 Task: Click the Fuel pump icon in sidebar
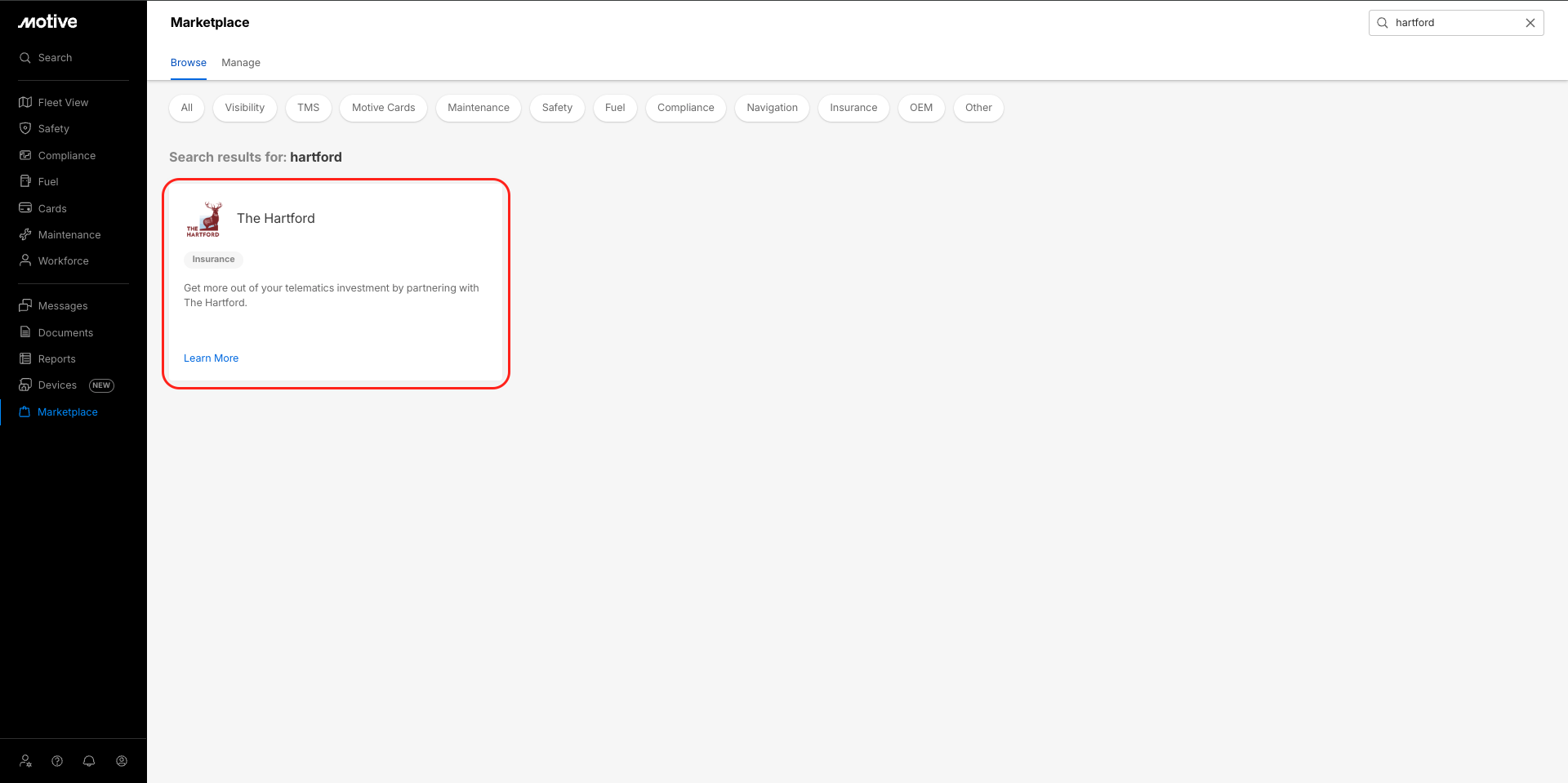click(x=25, y=181)
